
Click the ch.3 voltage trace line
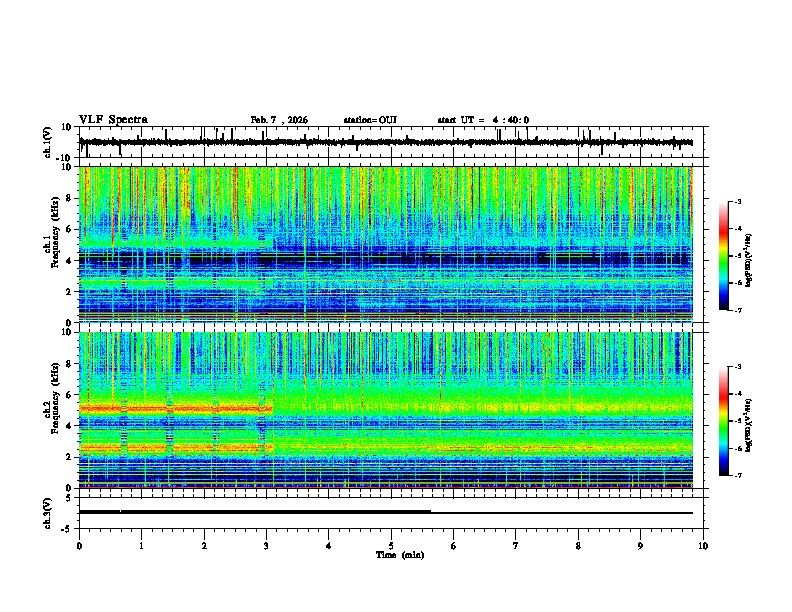386,512
